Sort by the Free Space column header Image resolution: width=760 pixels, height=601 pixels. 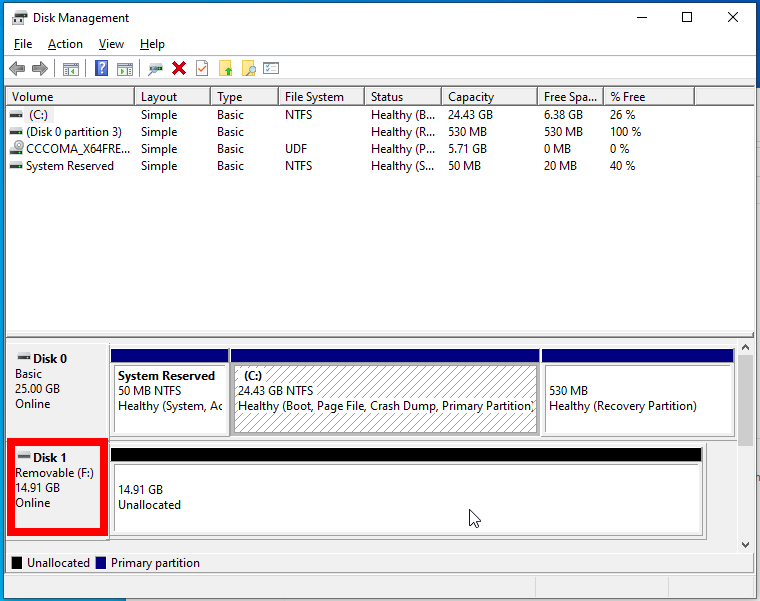point(570,96)
